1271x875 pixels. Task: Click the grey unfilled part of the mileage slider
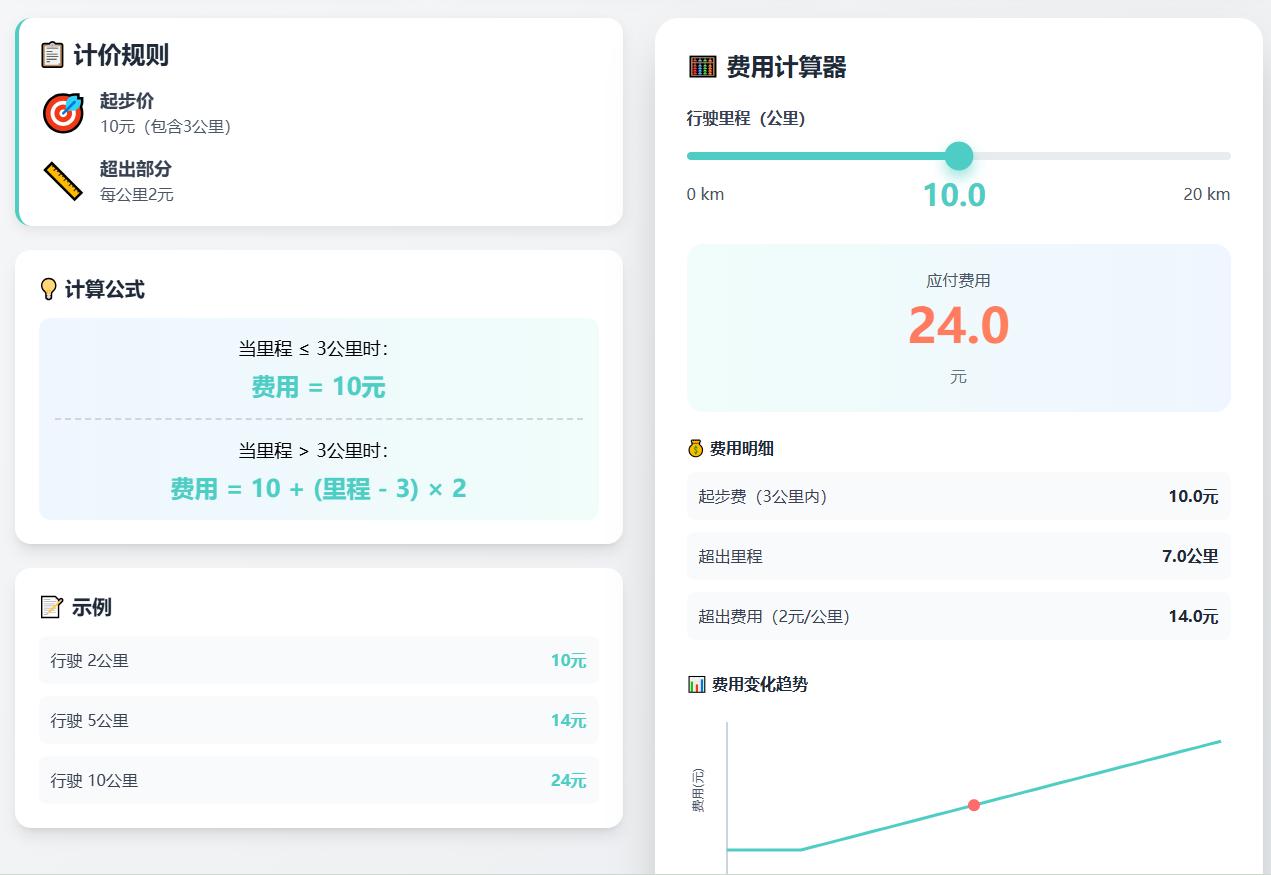(x=1101, y=156)
